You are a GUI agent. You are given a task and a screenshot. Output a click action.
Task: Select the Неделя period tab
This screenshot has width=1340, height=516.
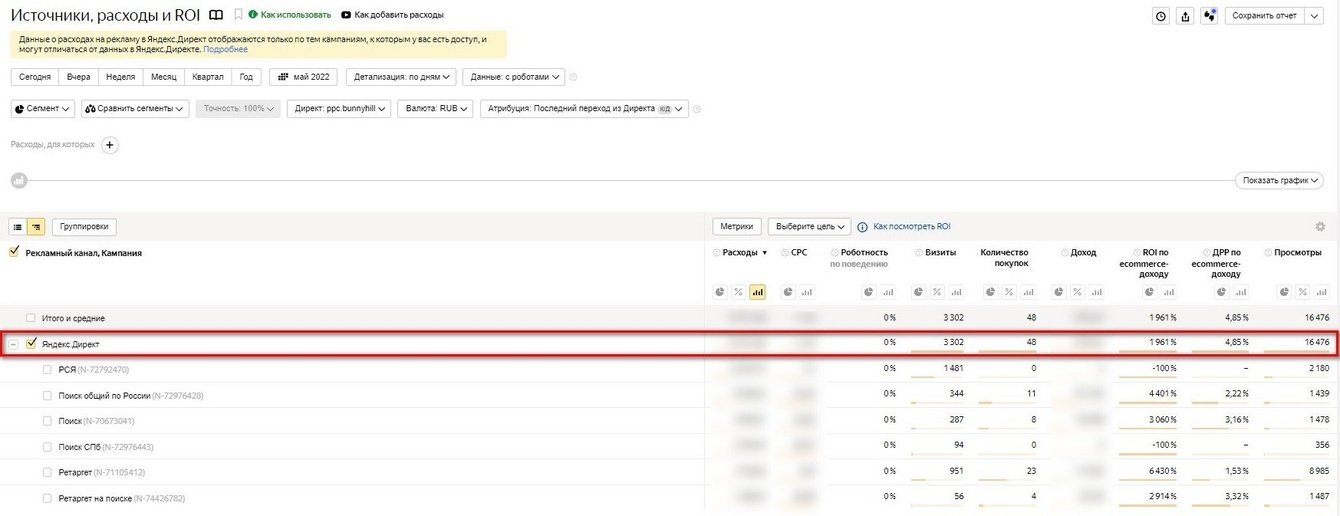click(120, 77)
